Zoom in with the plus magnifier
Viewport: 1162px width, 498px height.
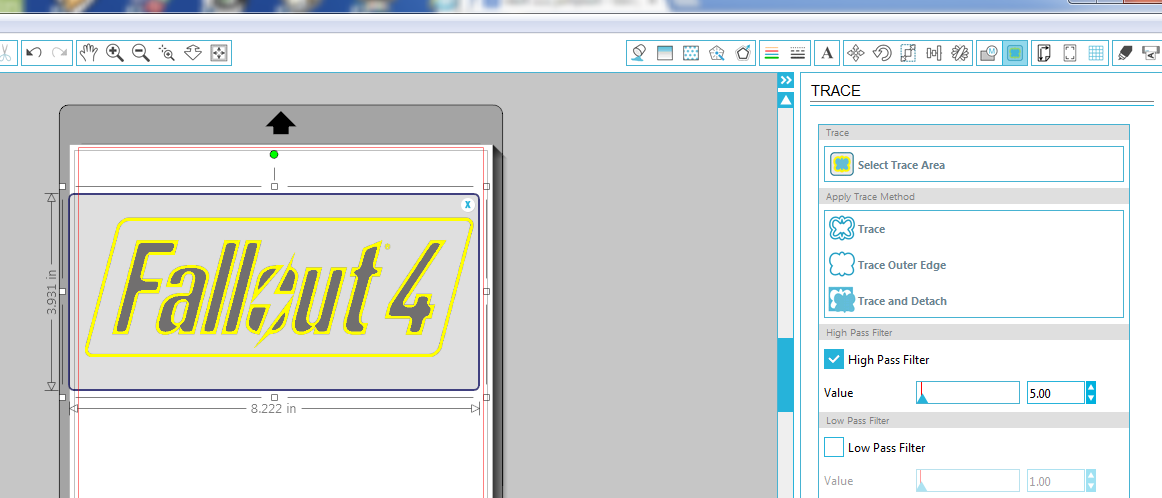tap(115, 53)
